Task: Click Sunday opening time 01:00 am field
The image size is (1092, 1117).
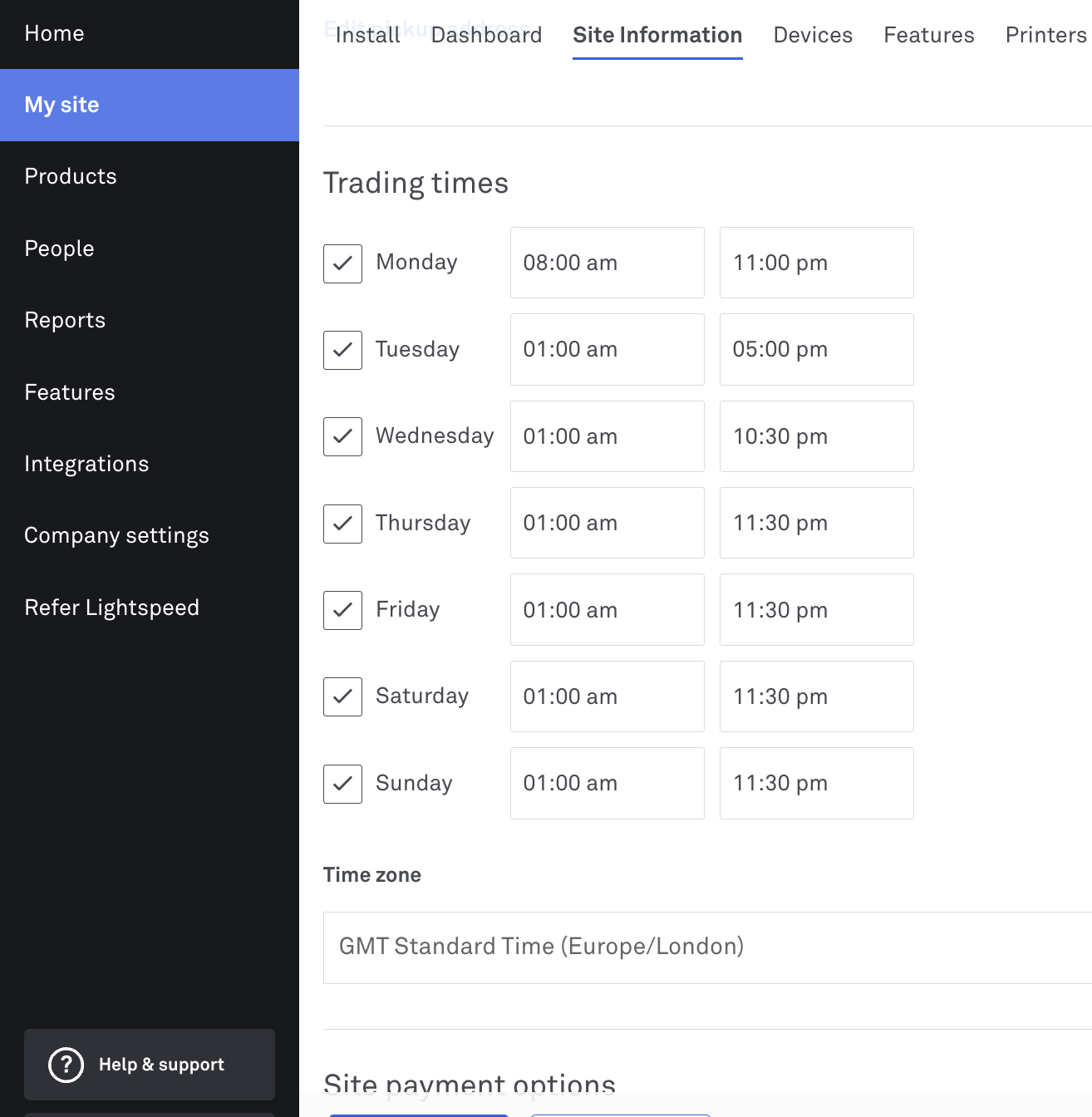Action: point(607,783)
